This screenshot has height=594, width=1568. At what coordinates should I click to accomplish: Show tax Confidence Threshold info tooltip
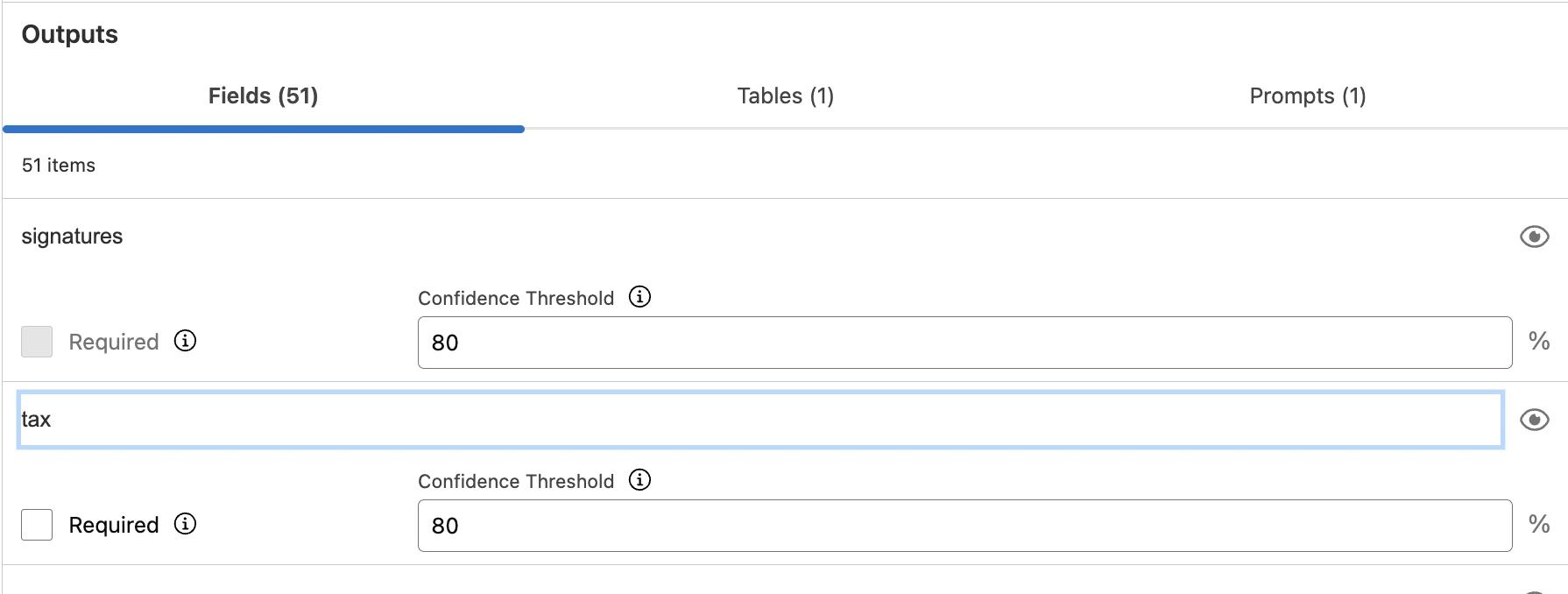point(640,480)
